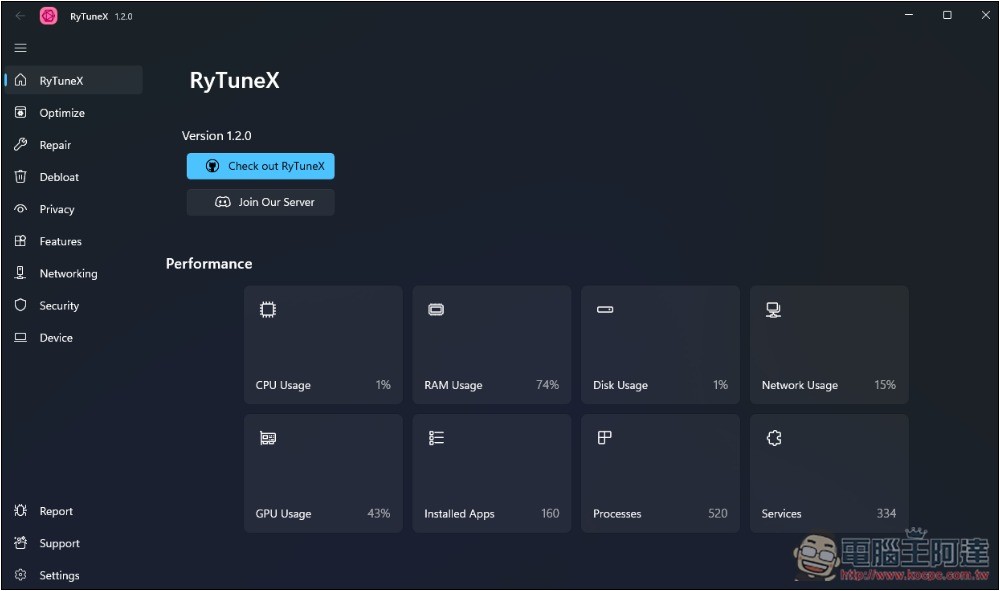The image size is (1000, 591).
Task: Click the home icon beside RyTuneX
Action: pos(20,80)
